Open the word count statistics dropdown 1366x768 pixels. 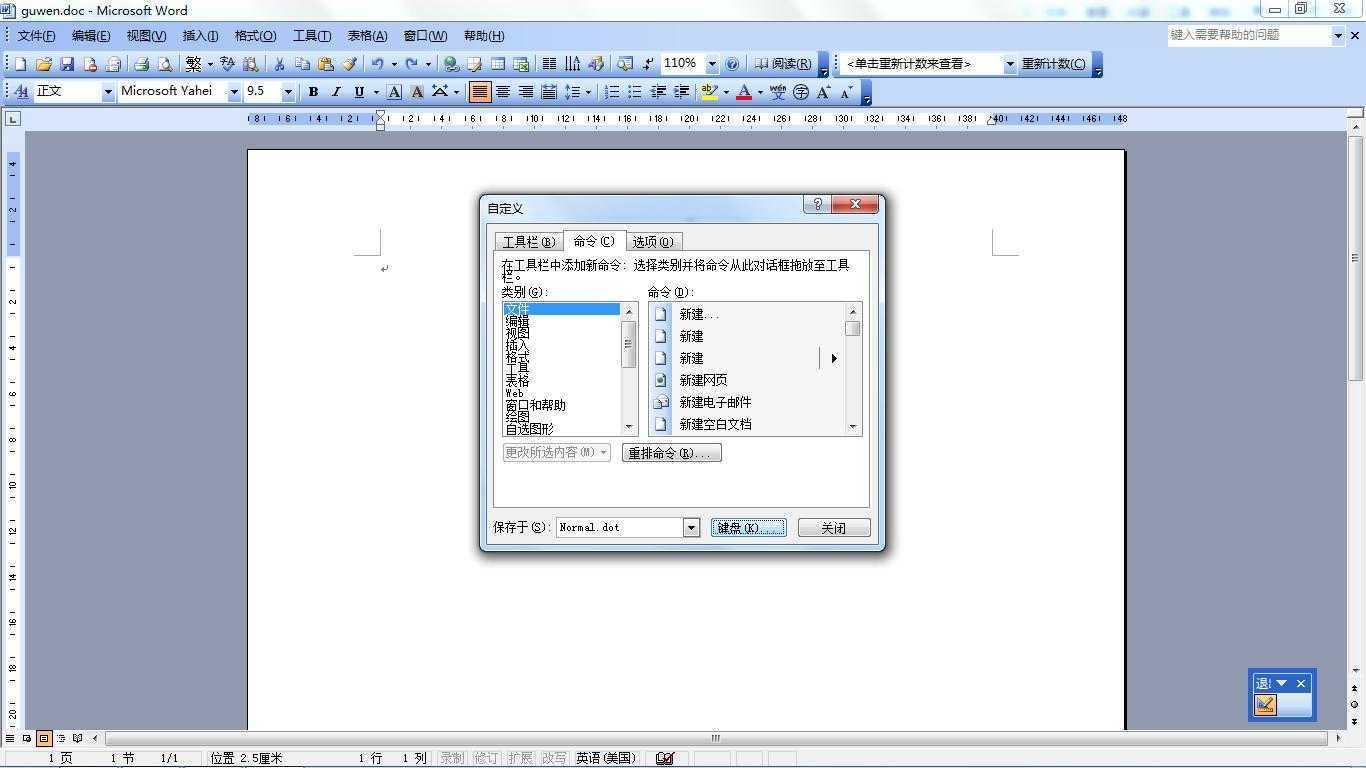click(1010, 64)
